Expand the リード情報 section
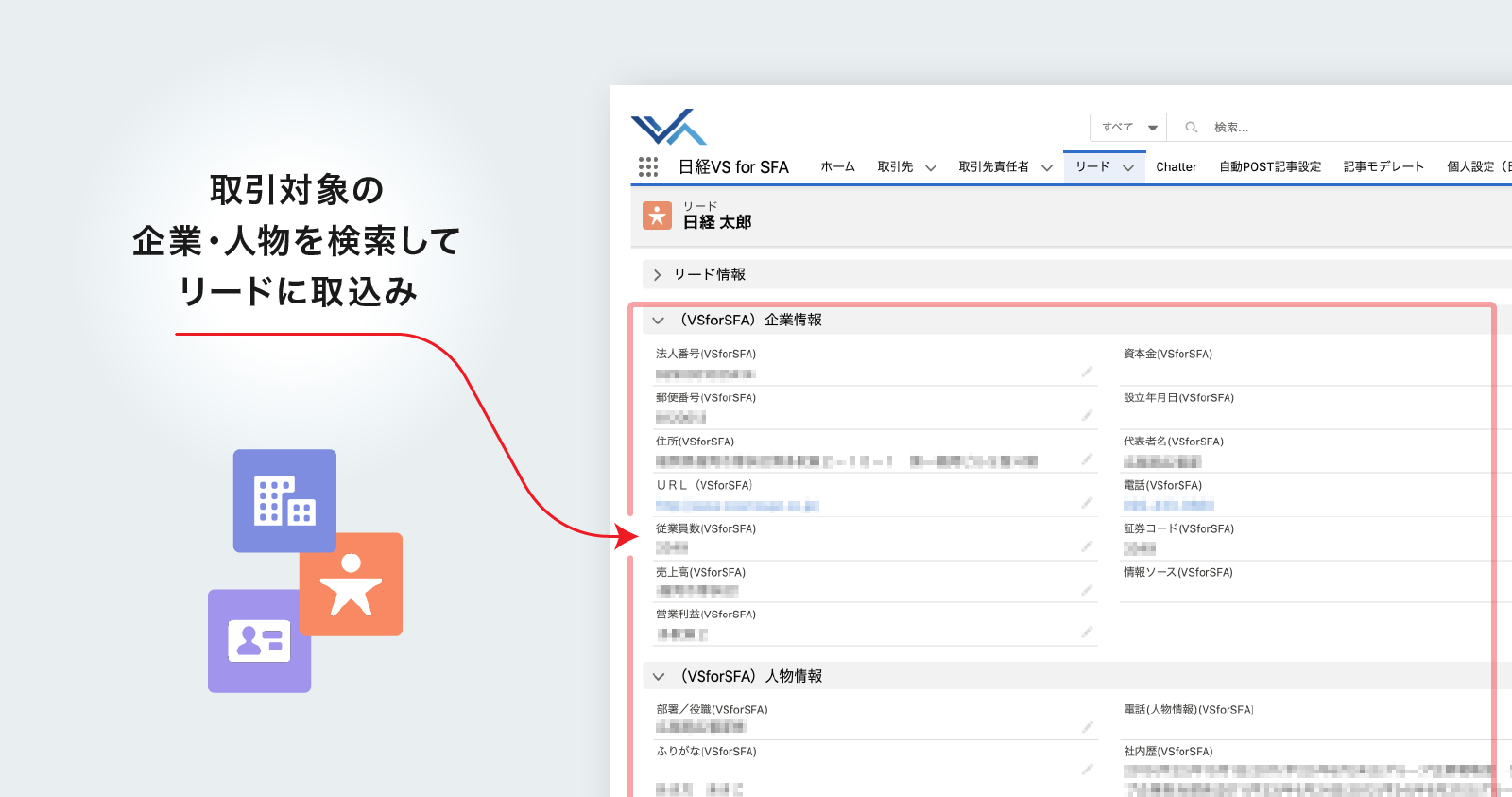 coord(658,274)
